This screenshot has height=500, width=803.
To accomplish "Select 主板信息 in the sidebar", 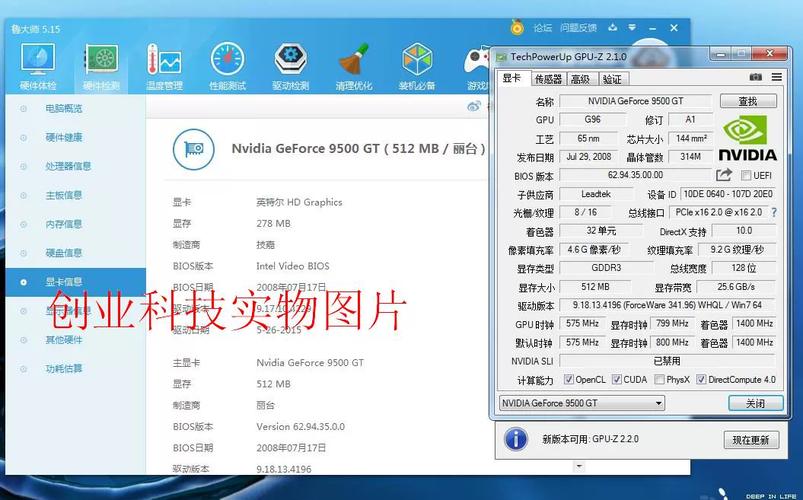I will coord(64,195).
